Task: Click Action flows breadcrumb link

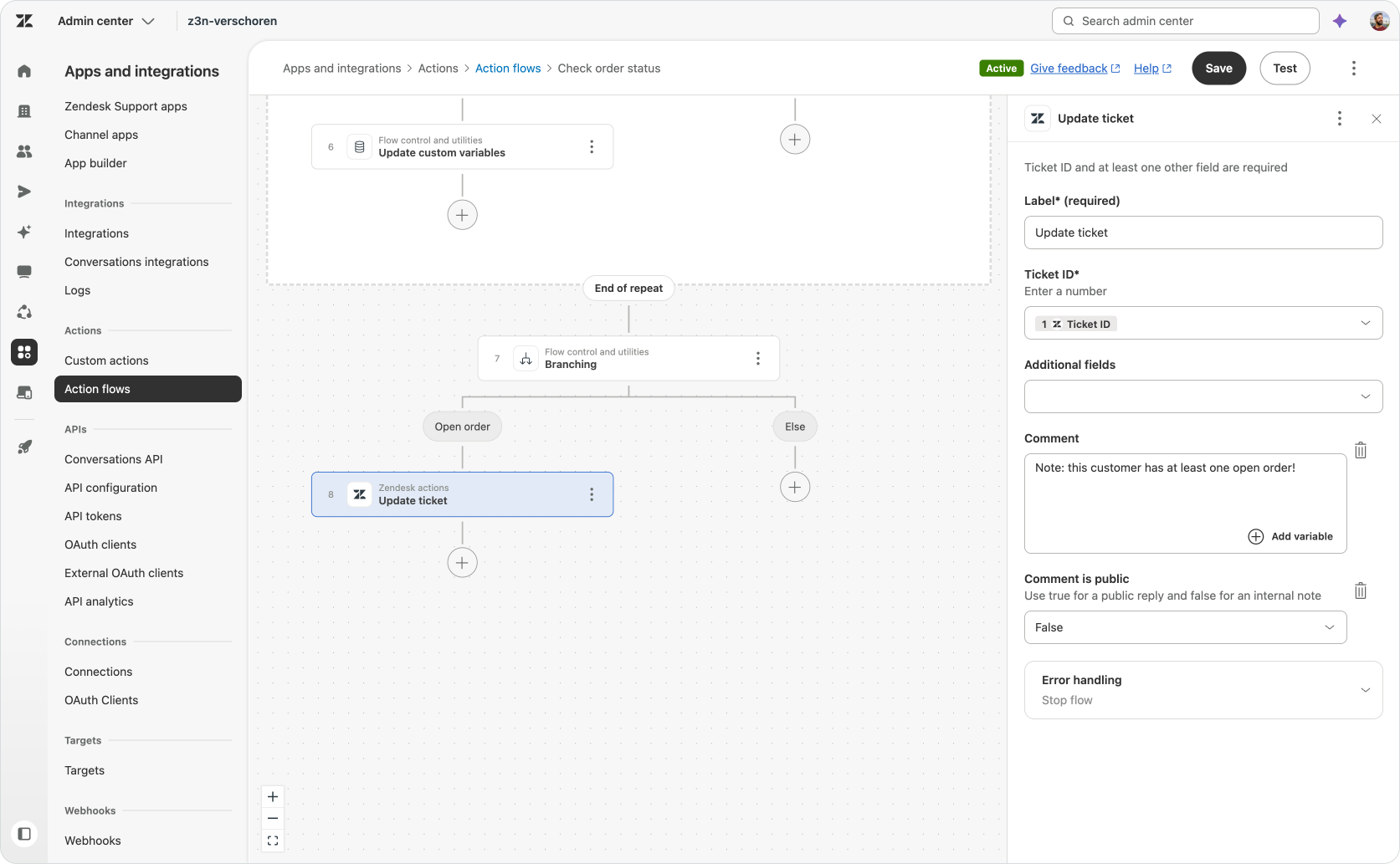Action: coord(508,69)
